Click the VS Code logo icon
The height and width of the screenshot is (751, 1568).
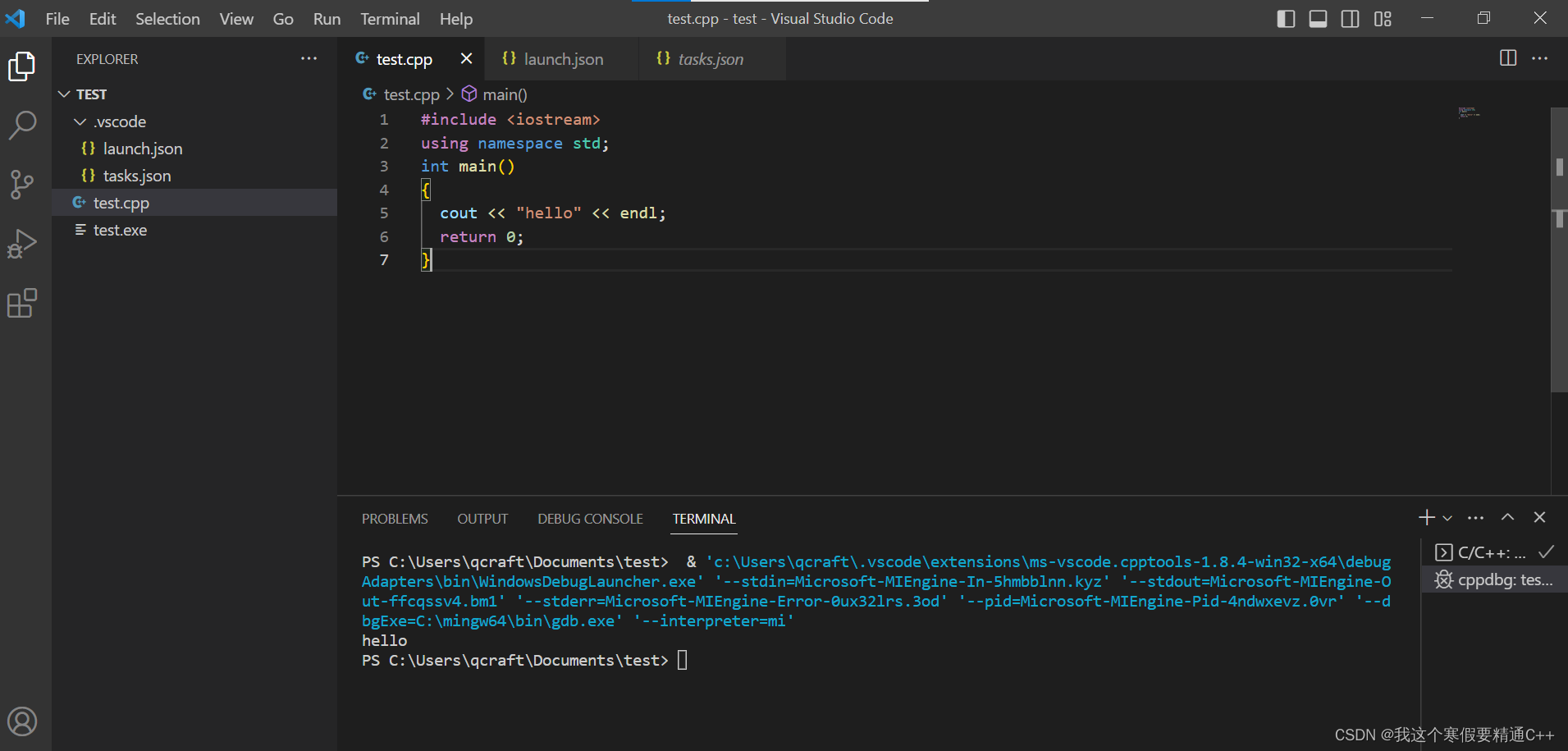(16, 18)
